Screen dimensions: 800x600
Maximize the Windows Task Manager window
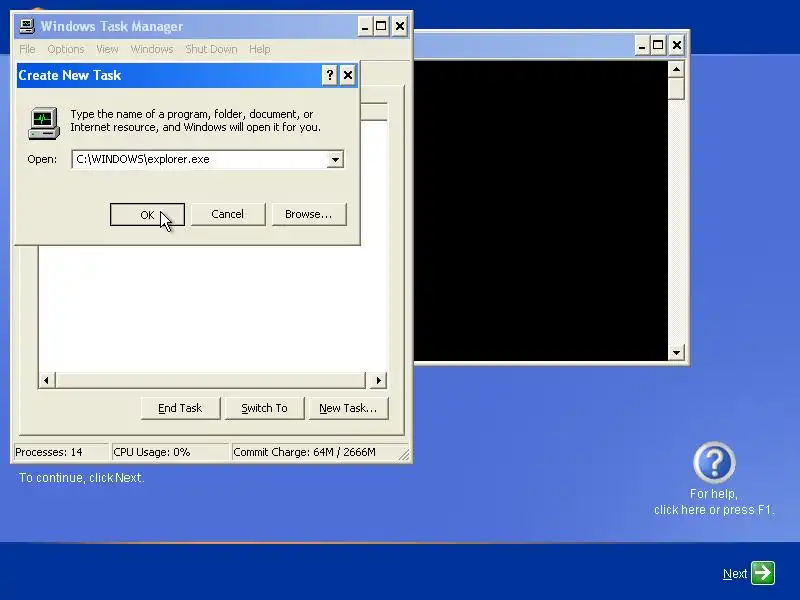coord(381,27)
